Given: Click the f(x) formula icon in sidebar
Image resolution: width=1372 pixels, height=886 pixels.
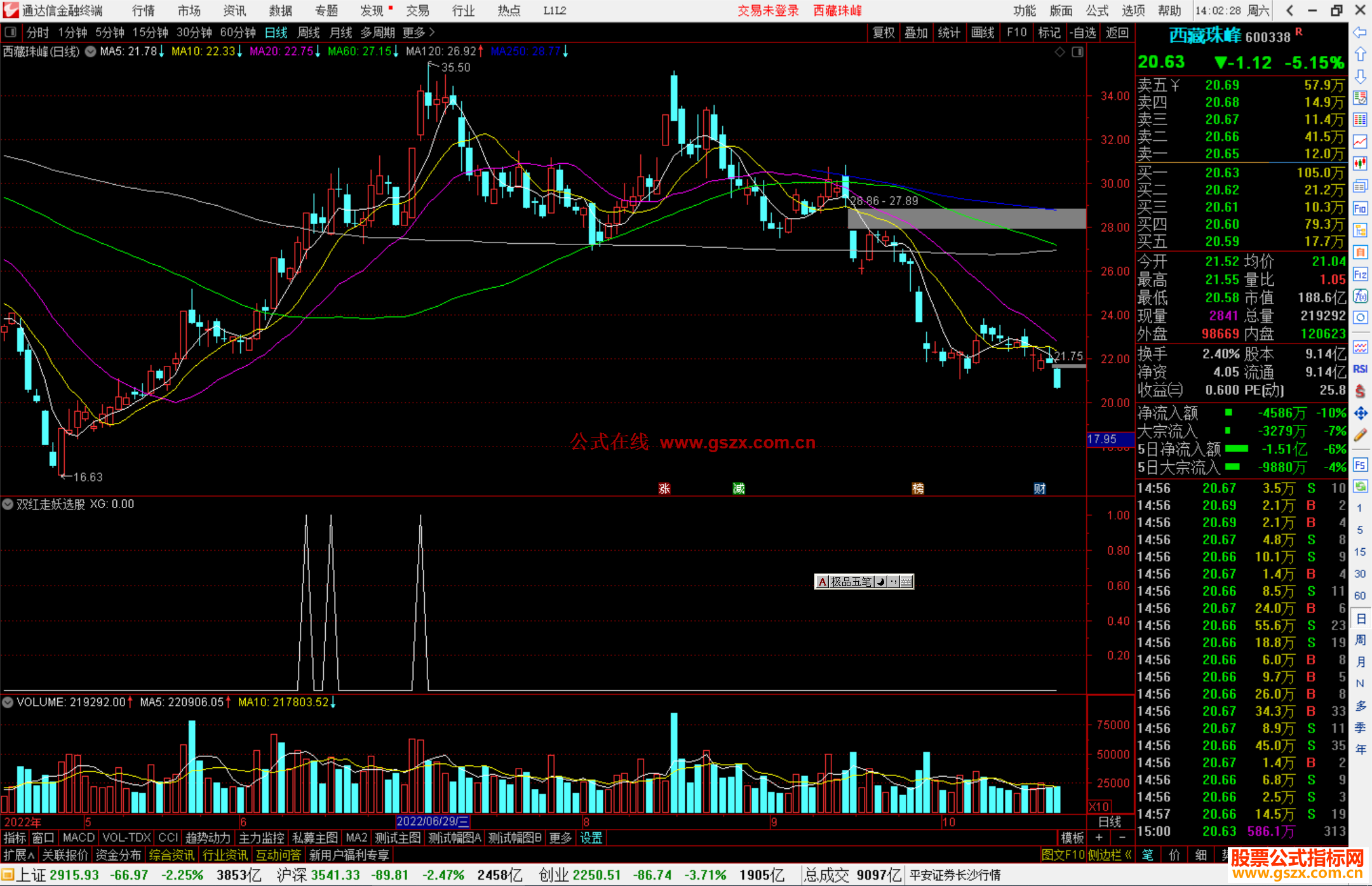Looking at the screenshot, I should 1360,296.
